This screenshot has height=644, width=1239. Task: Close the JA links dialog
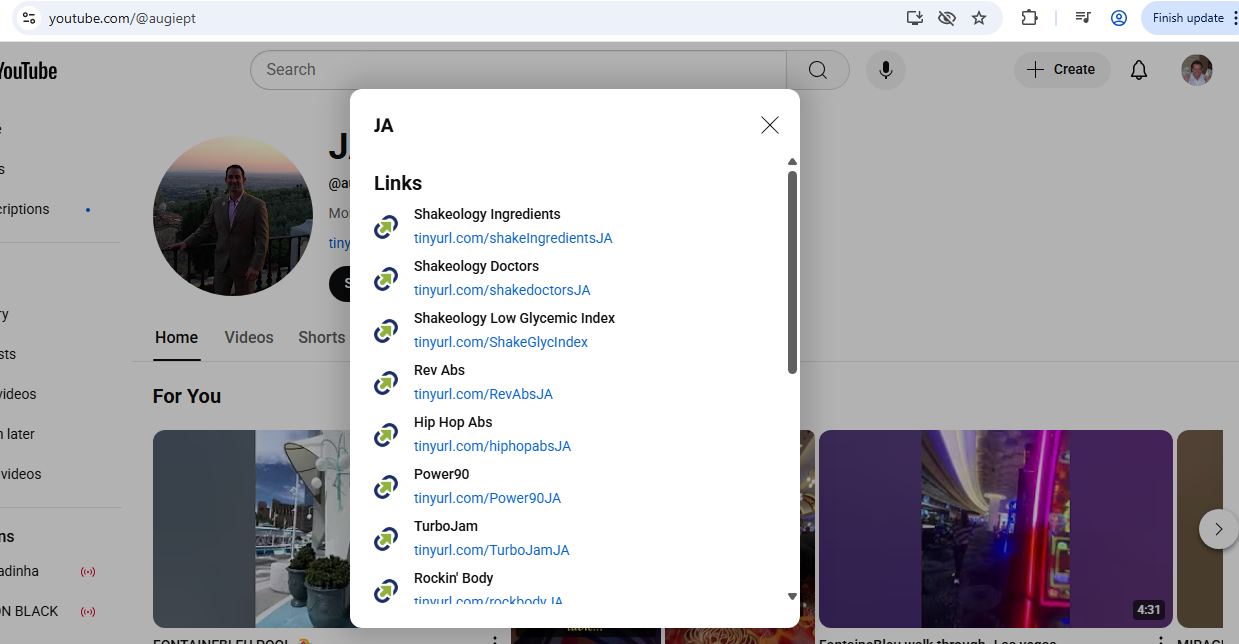coord(769,125)
